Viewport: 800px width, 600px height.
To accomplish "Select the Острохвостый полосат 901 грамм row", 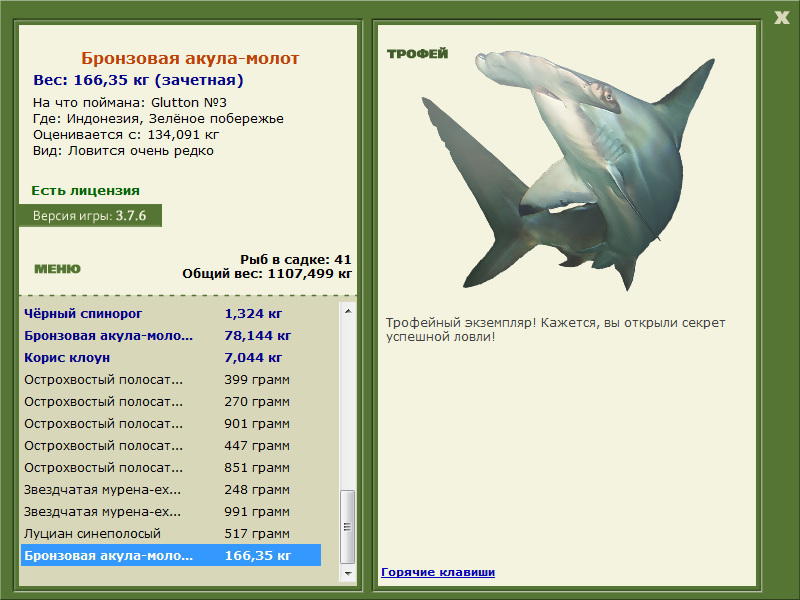I will [x=171, y=423].
